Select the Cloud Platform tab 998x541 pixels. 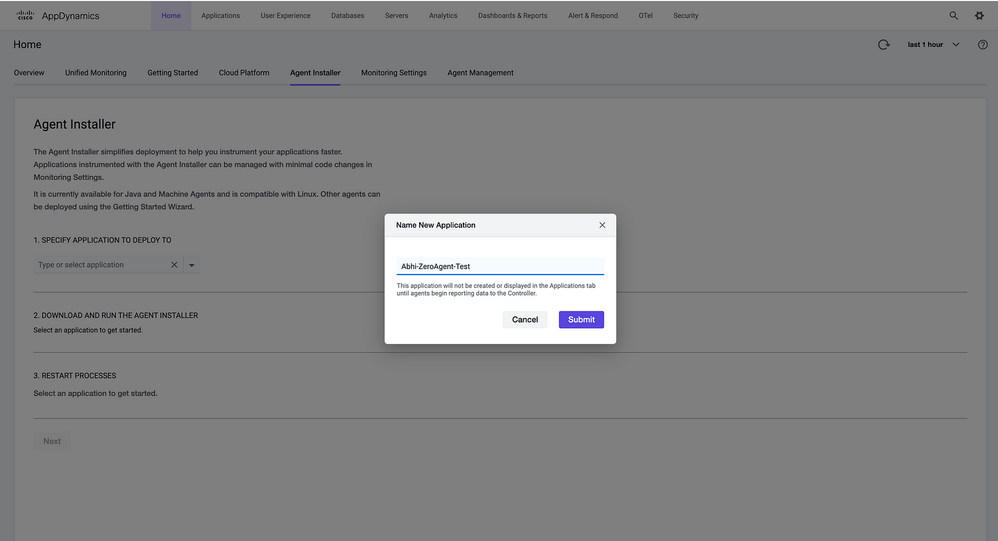coord(244,73)
